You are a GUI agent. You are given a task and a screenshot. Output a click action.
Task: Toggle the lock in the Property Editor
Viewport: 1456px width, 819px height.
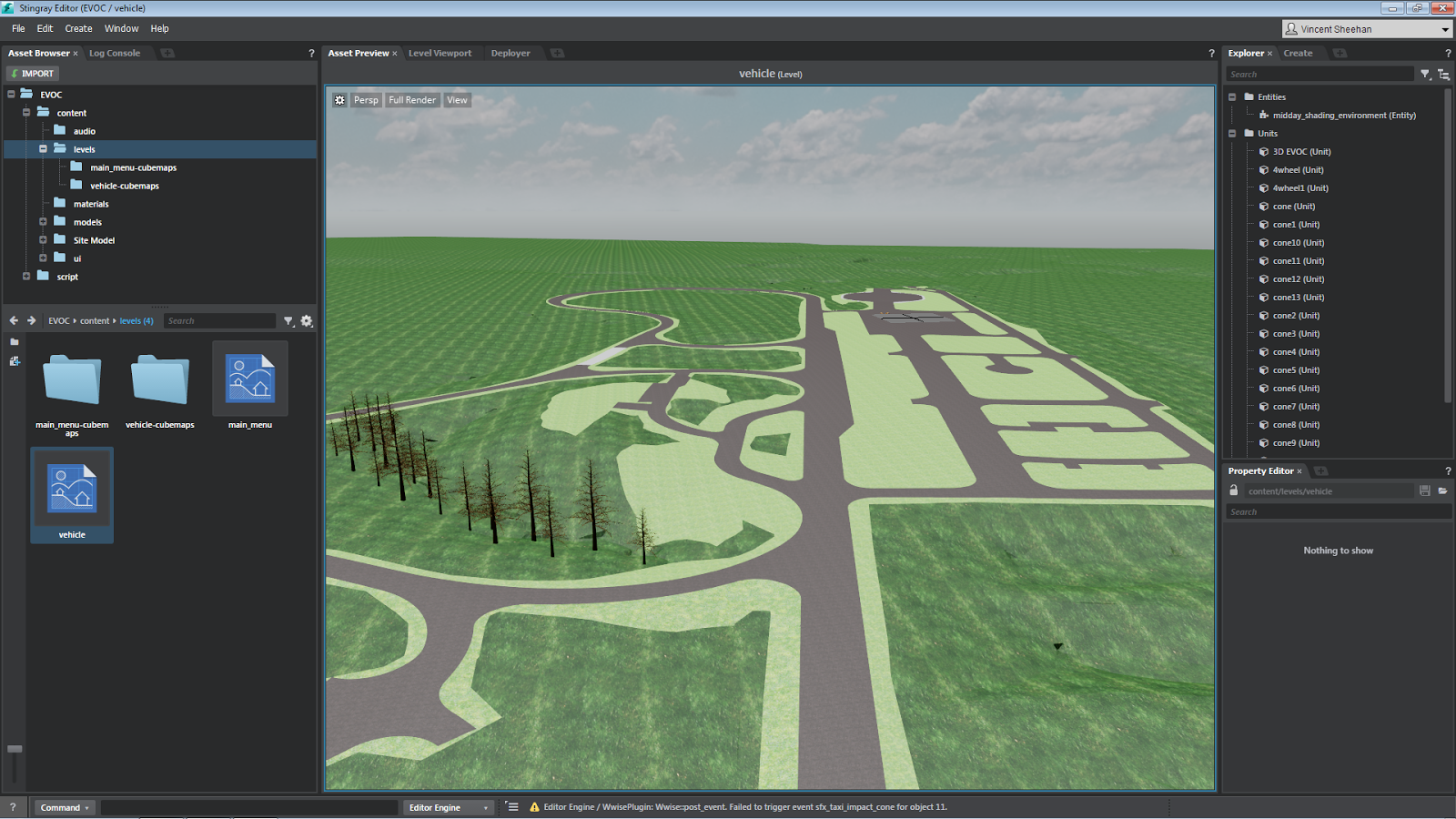[x=1234, y=490]
